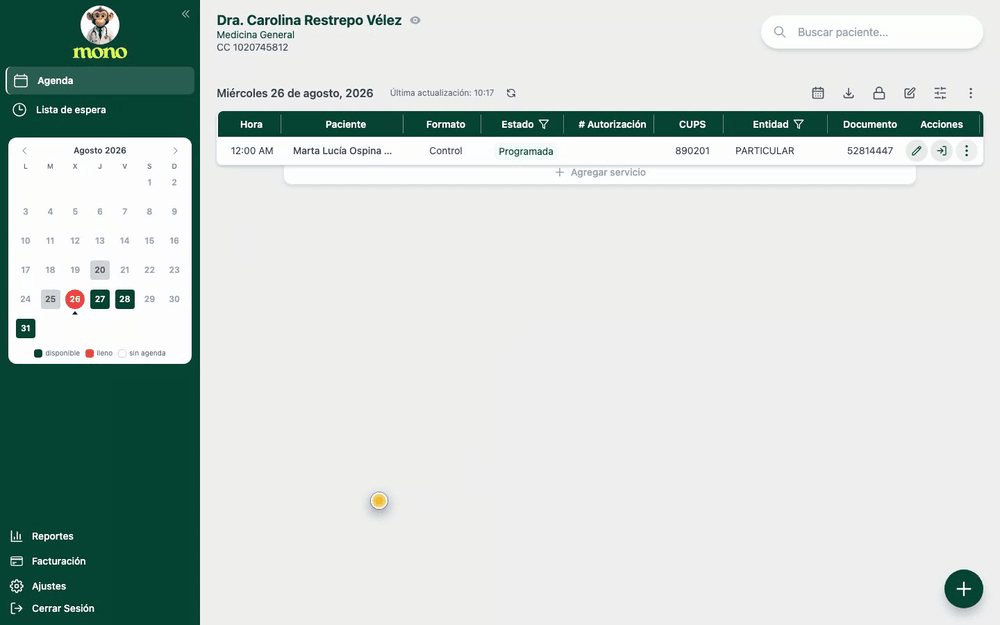Click the floating plus button

pos(964,589)
